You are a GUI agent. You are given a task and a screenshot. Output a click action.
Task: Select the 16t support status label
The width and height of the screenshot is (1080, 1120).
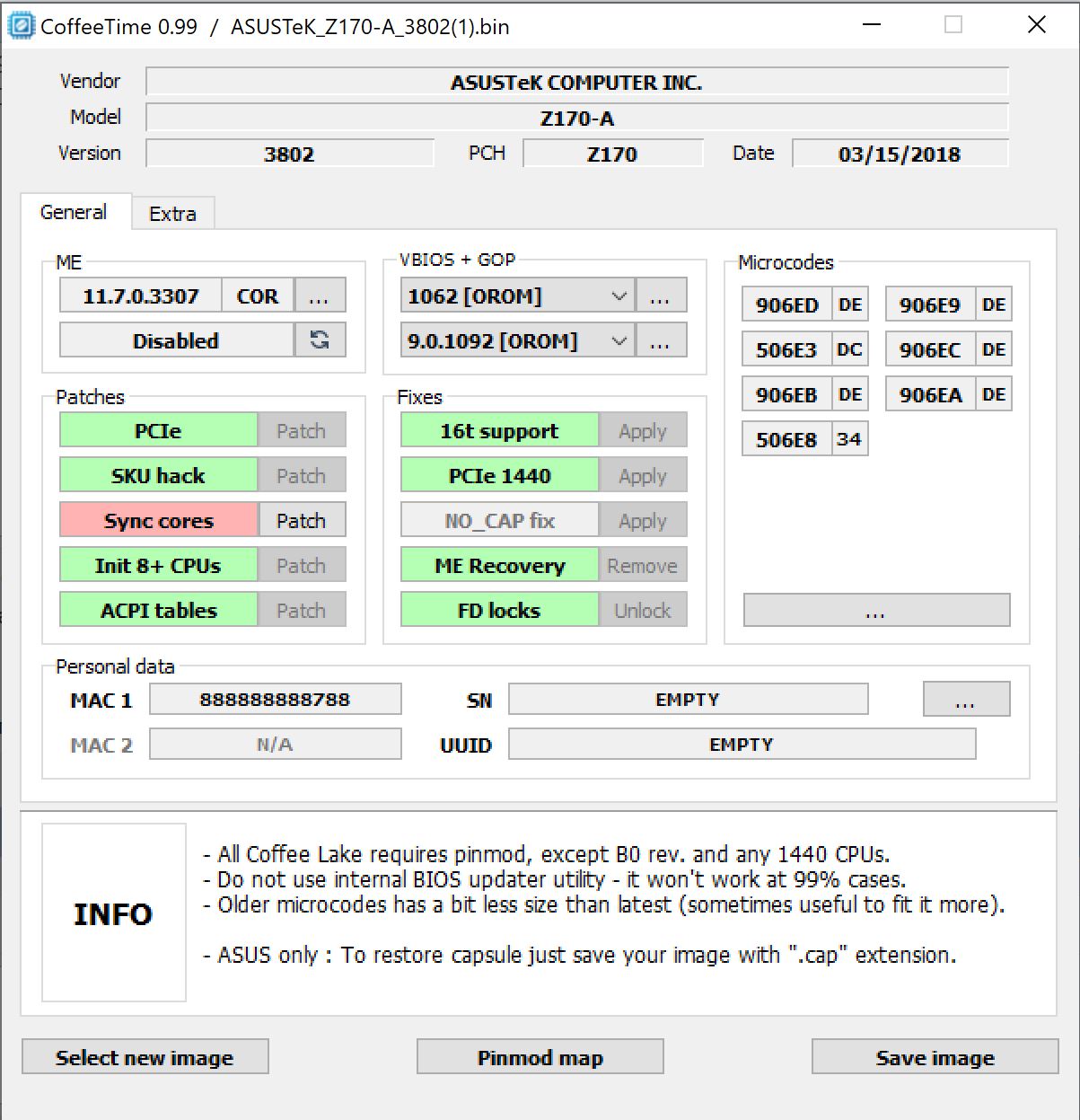pos(500,431)
